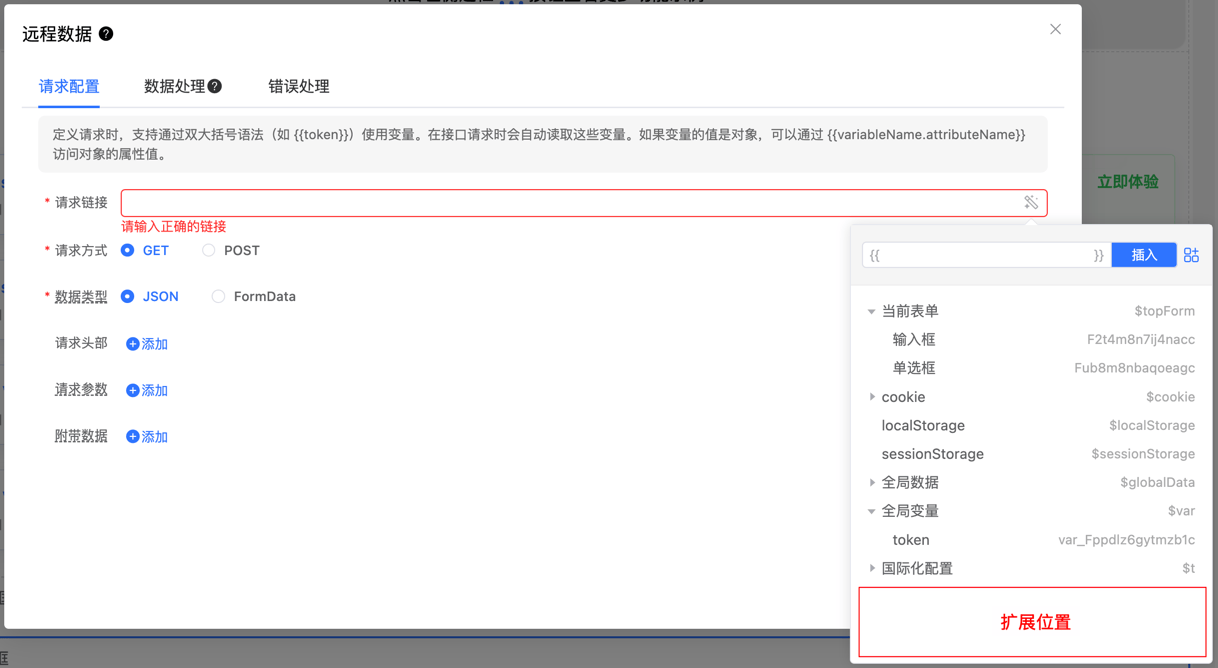Close the 远程数据 dialog
This screenshot has height=668, width=1218.
point(1055,30)
